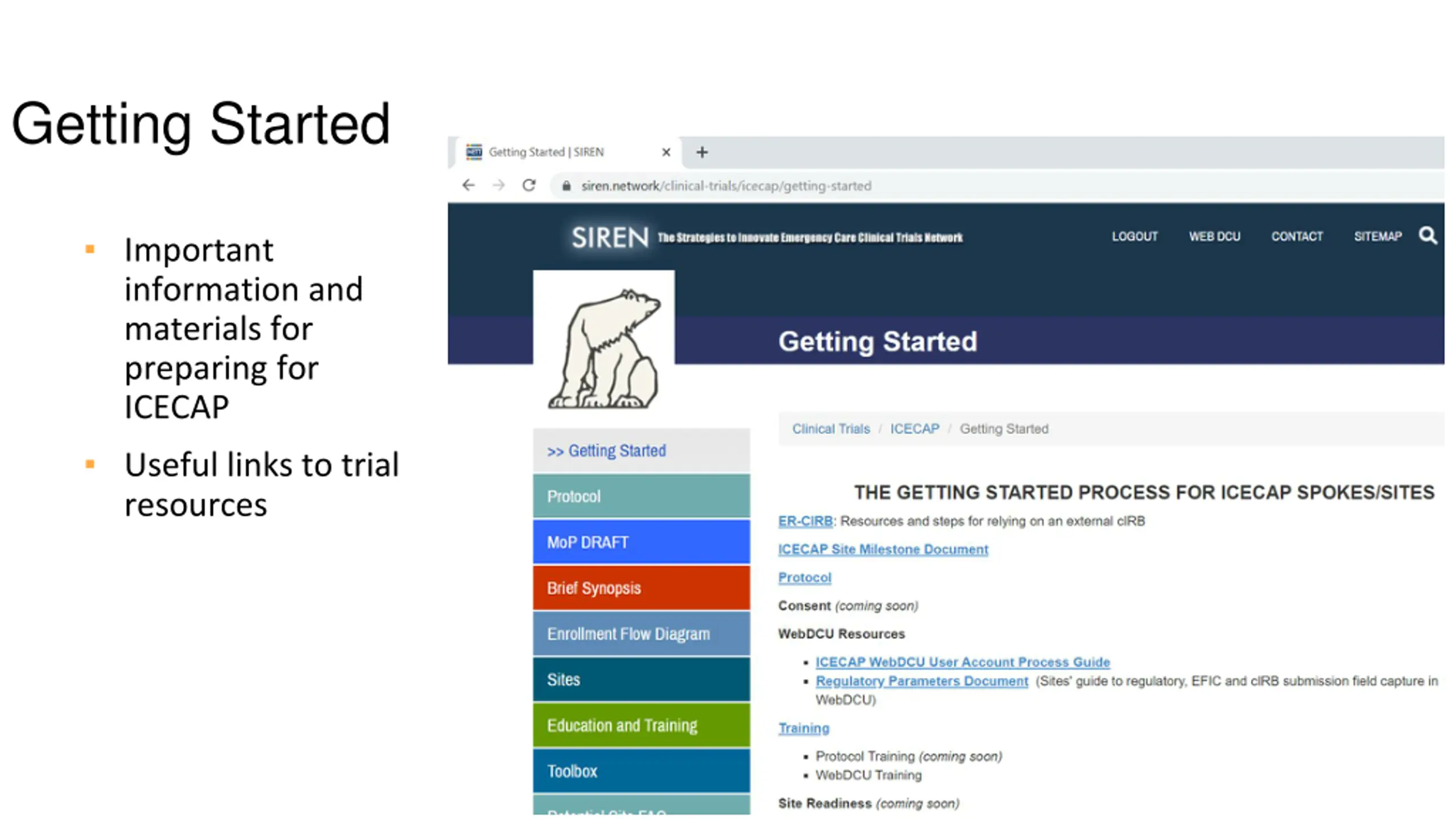
Task: Open the Enrollment Flow Diagram sidebar item
Action: click(641, 634)
